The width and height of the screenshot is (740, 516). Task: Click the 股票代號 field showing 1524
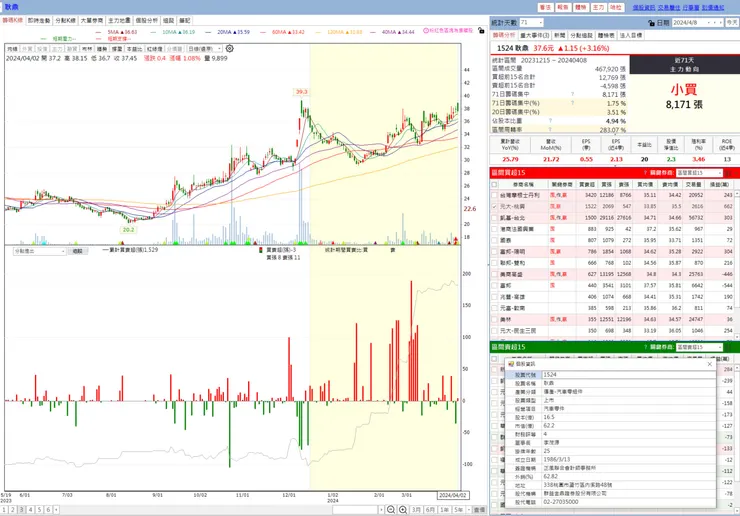(x=629, y=375)
